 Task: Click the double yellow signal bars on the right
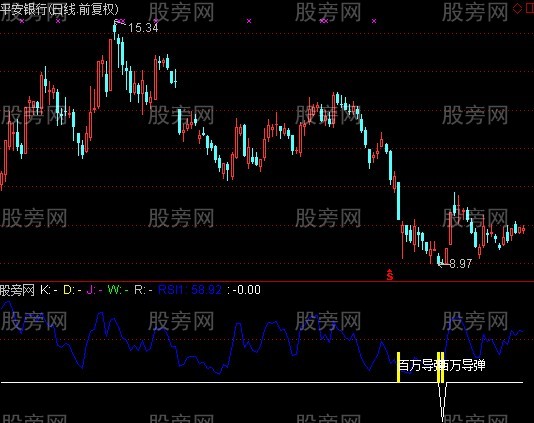440,367
